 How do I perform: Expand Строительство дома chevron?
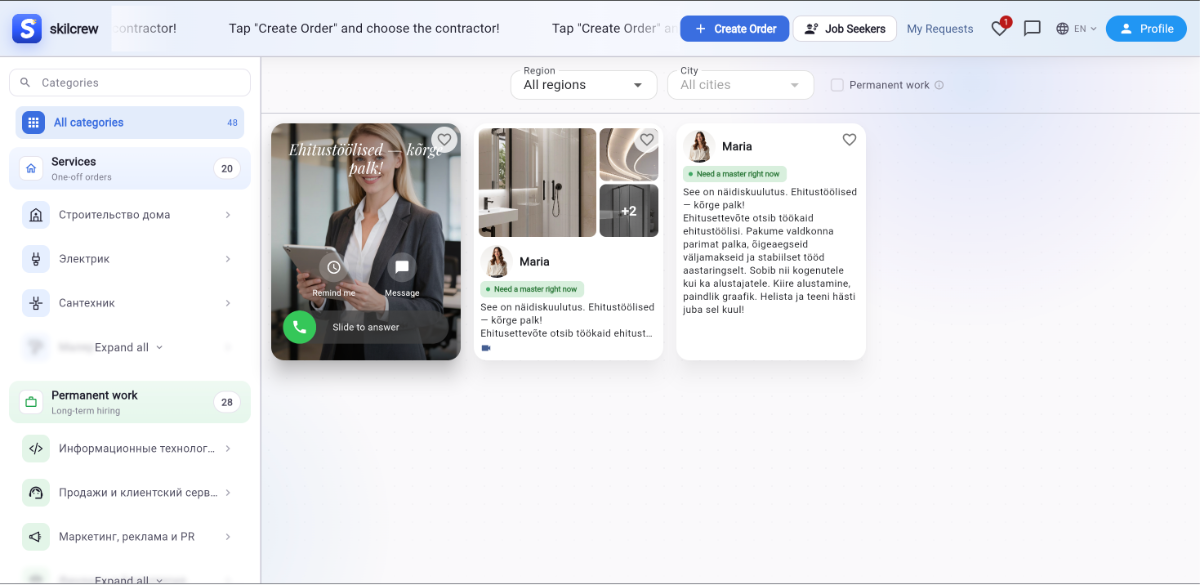coord(228,215)
